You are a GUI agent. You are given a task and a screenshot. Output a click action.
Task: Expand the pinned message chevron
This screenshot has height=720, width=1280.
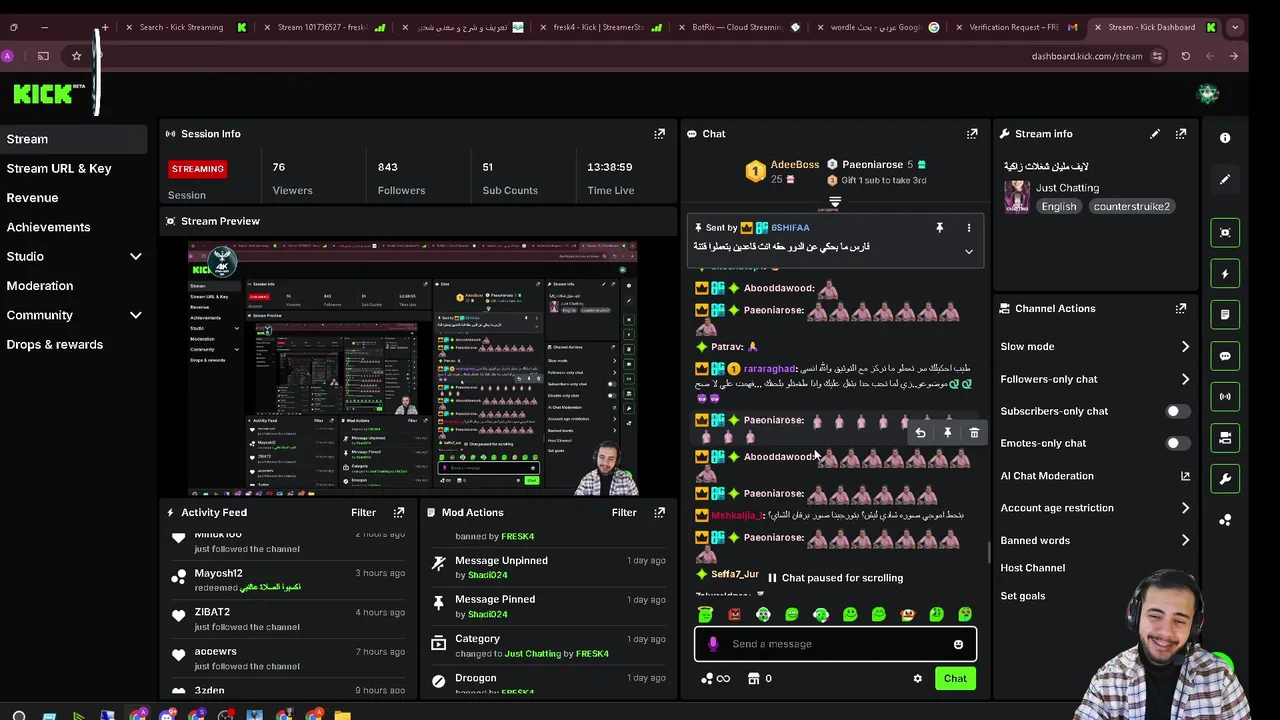[968, 252]
